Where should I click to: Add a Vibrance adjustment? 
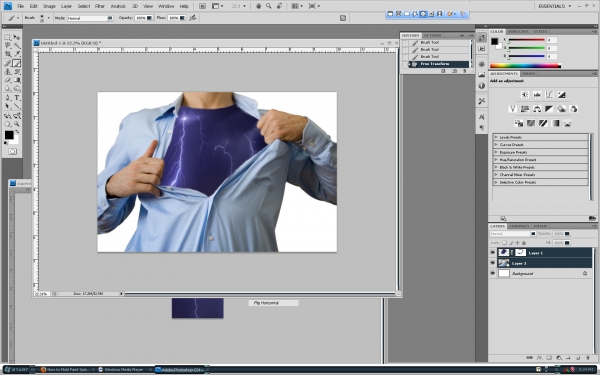click(x=513, y=109)
